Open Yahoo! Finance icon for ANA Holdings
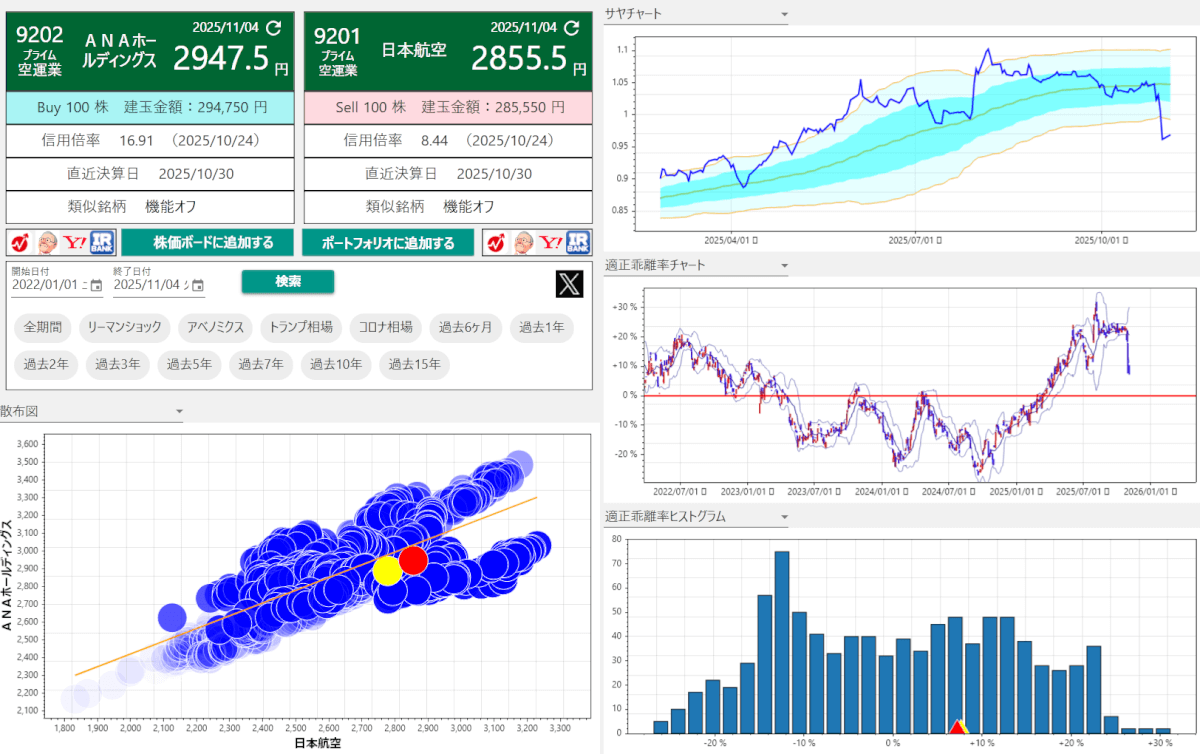 point(75,243)
